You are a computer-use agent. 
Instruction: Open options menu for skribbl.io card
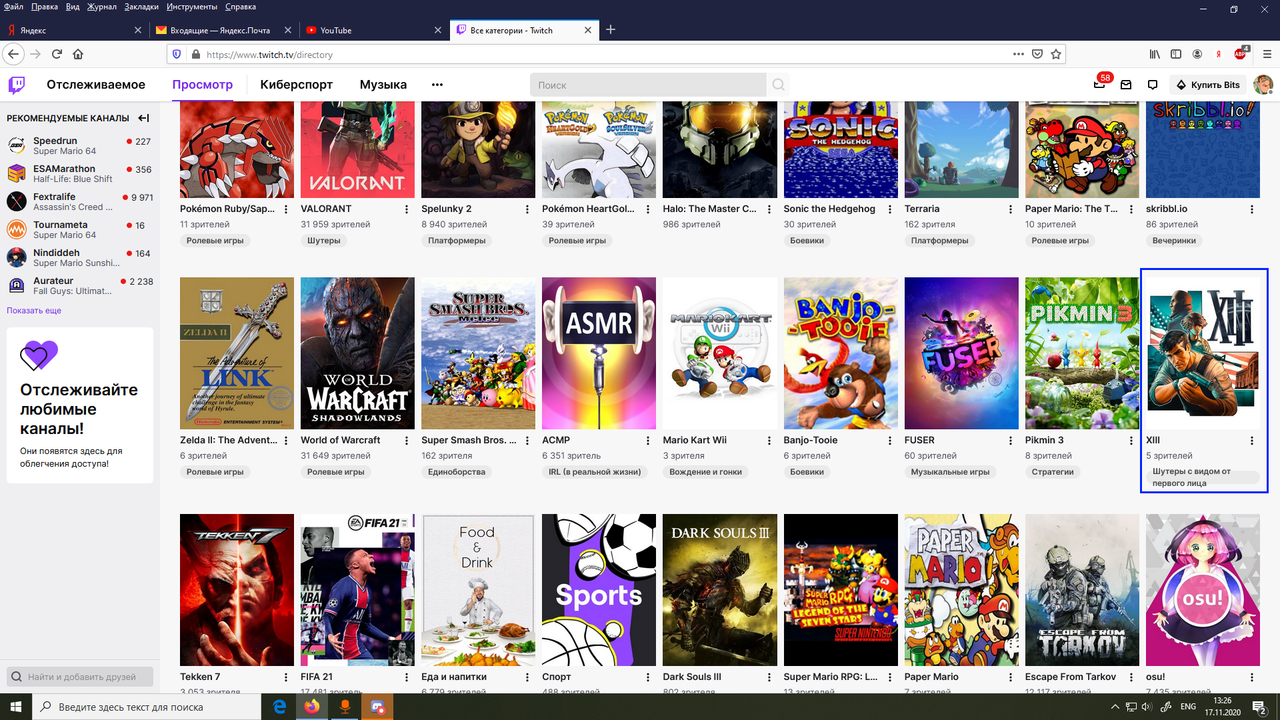pos(1252,209)
